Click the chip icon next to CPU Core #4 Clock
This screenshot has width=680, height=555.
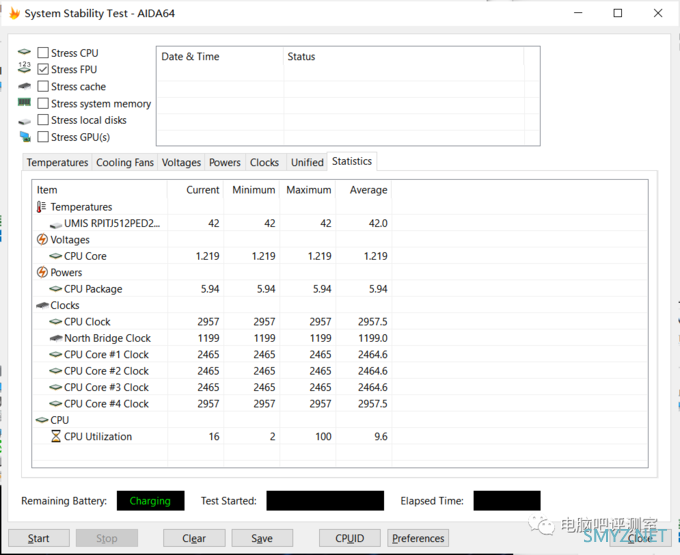pos(56,404)
